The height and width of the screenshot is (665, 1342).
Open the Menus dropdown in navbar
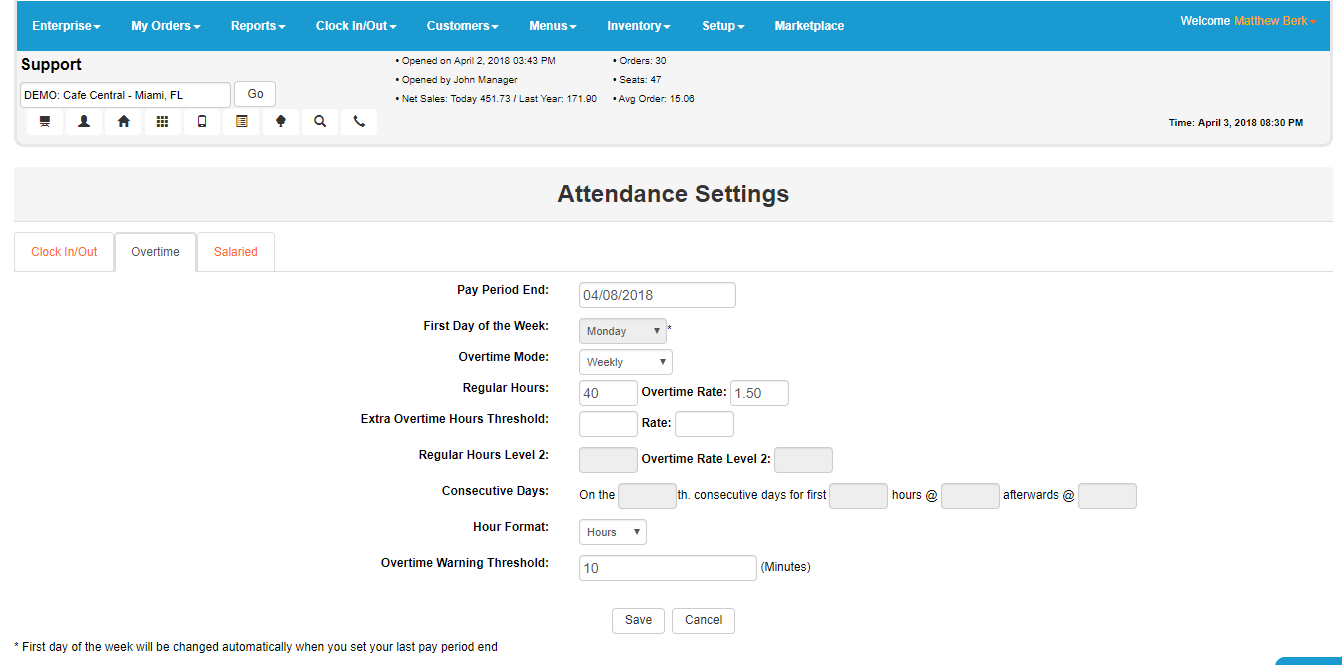click(x=553, y=26)
